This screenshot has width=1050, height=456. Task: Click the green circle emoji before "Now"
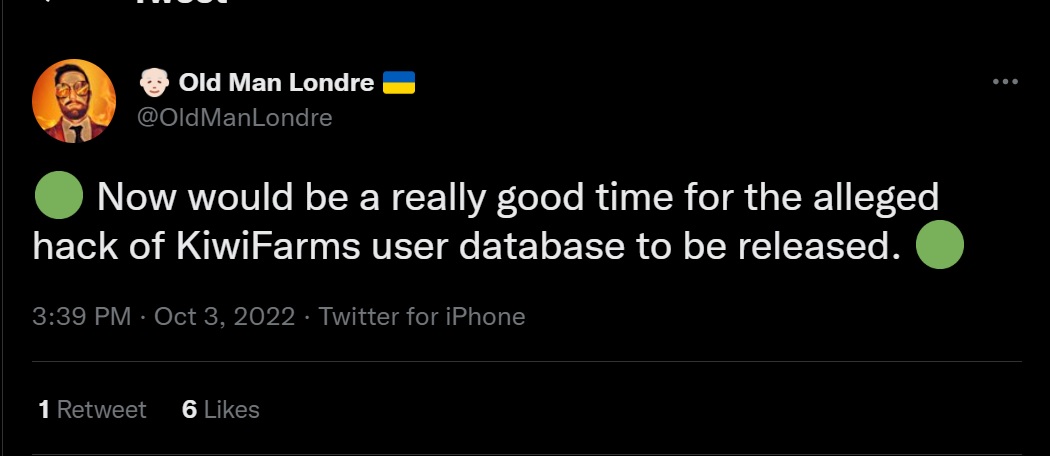[x=58, y=197]
